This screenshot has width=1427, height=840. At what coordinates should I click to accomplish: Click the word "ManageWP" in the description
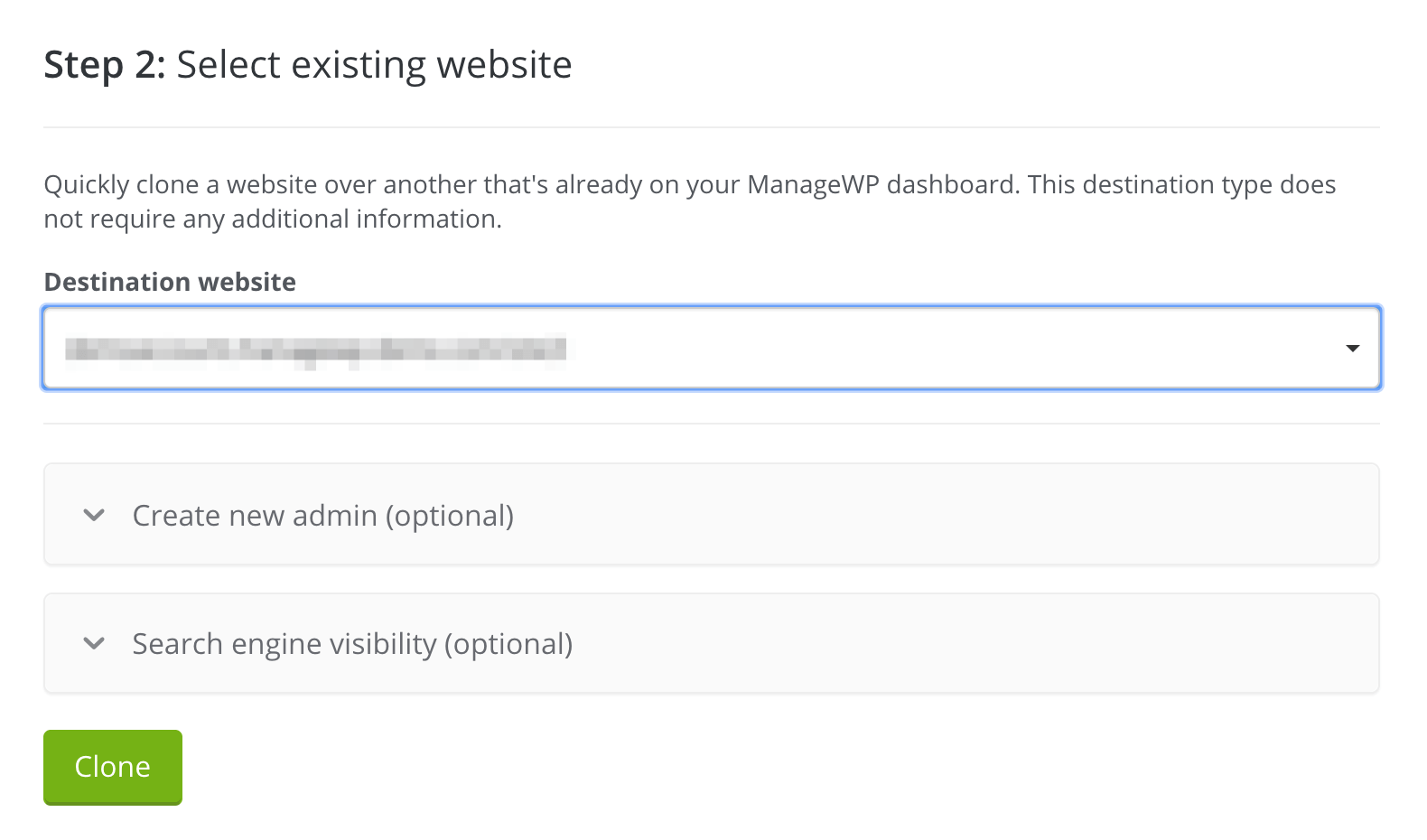(813, 185)
